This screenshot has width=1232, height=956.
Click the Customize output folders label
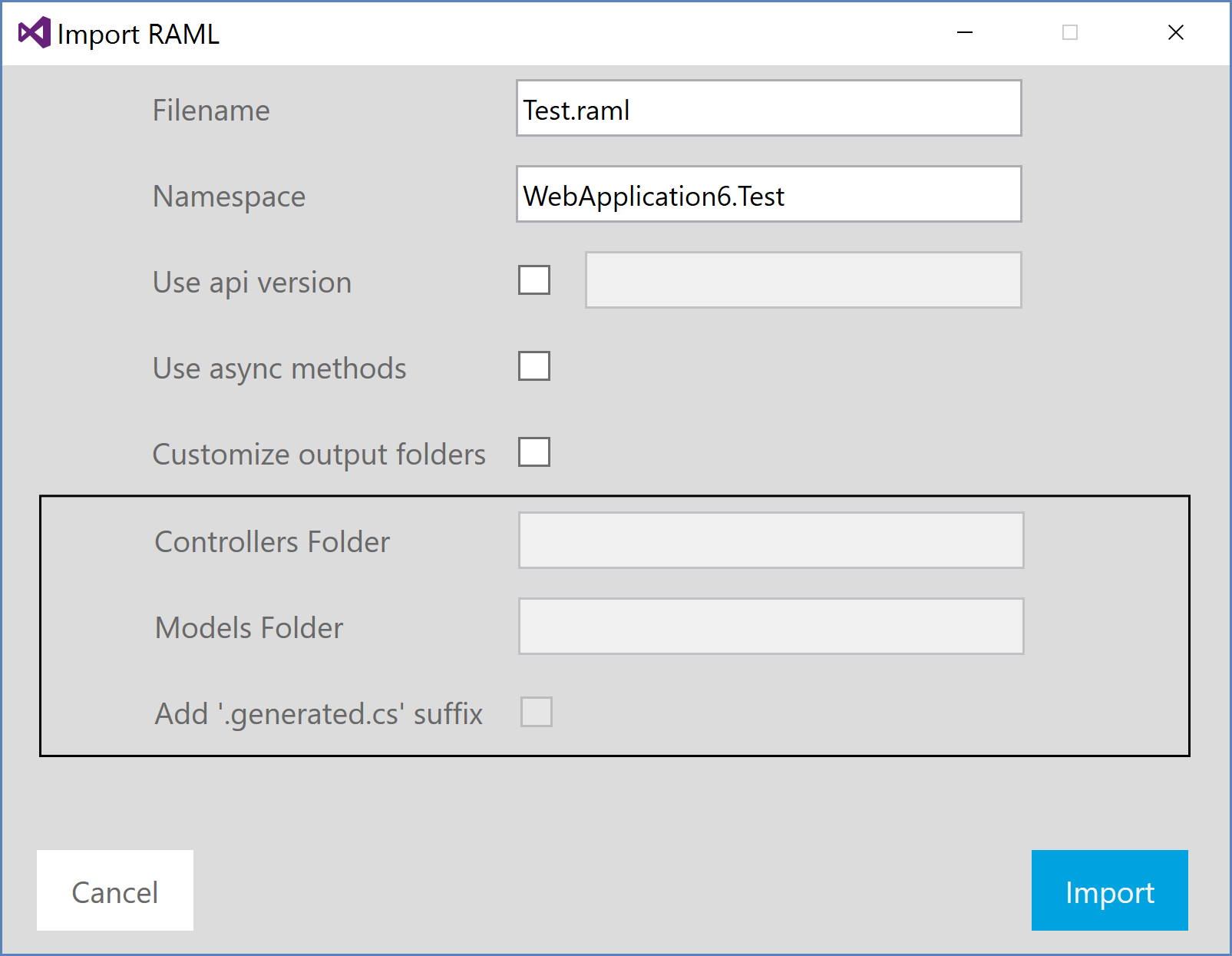(x=319, y=455)
